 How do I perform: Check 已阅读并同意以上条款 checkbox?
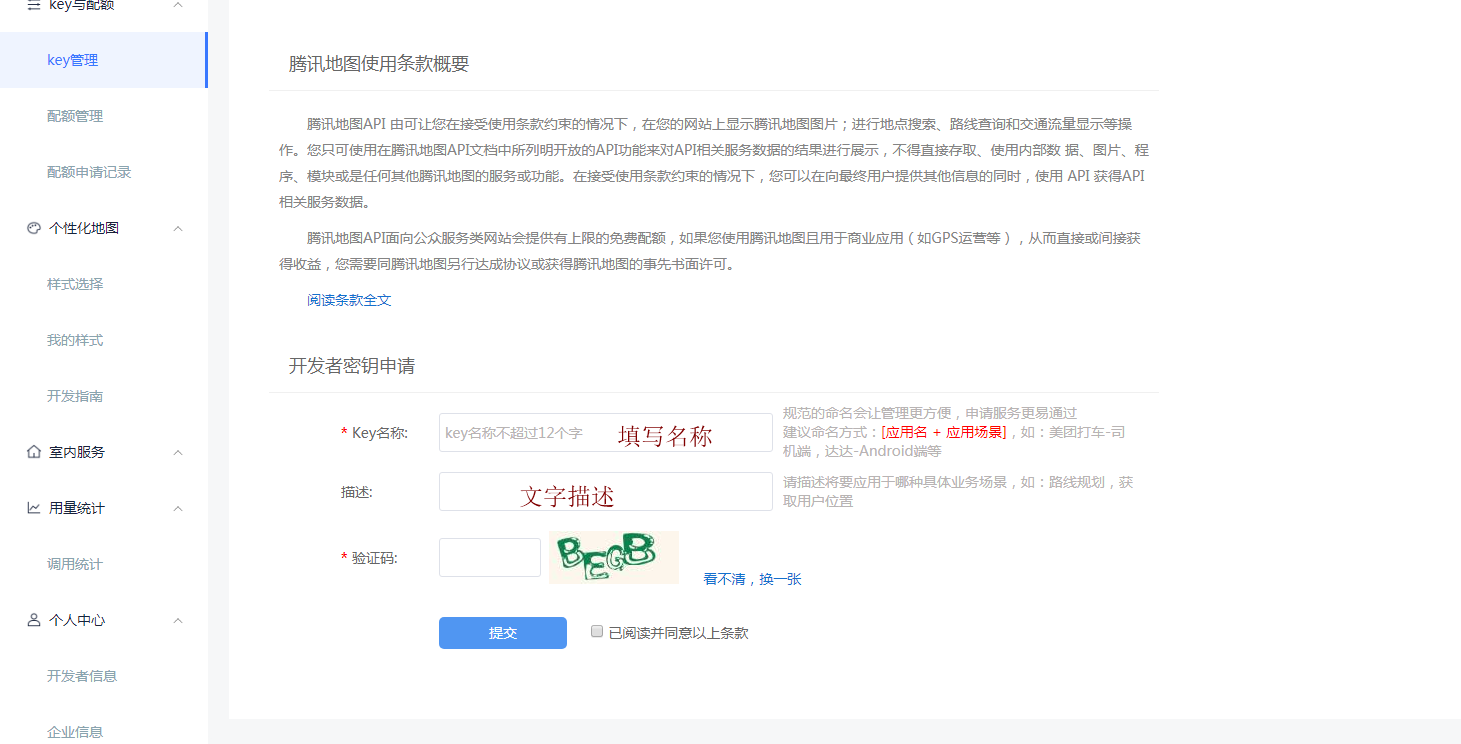[597, 631]
